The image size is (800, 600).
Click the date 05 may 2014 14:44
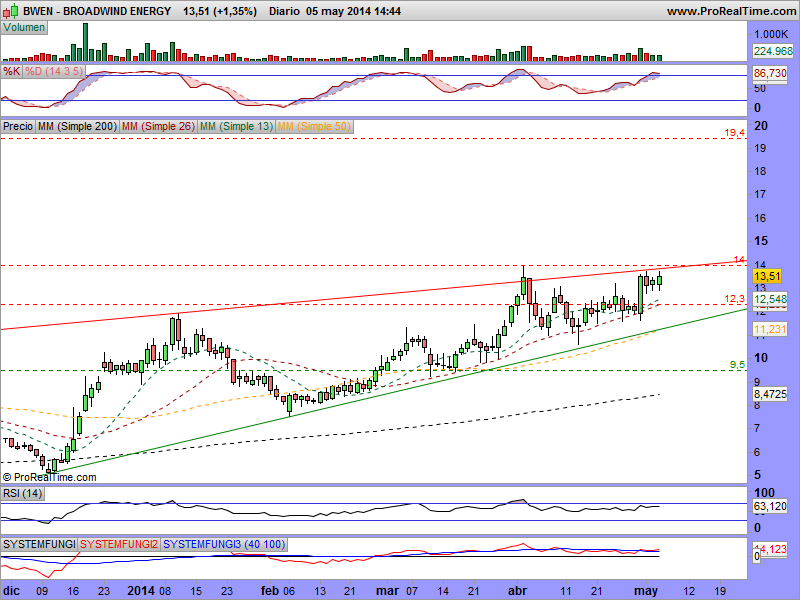[x=354, y=11]
